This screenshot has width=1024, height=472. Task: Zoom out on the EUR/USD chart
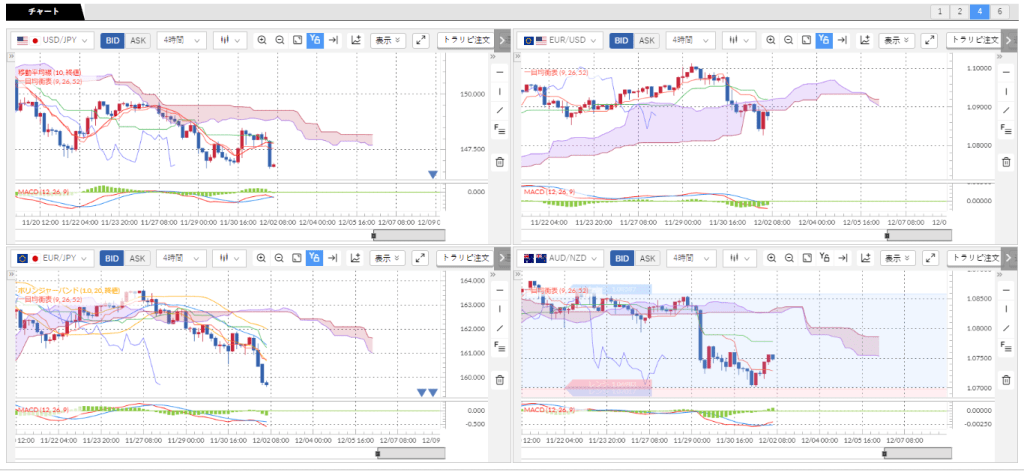tap(789, 40)
